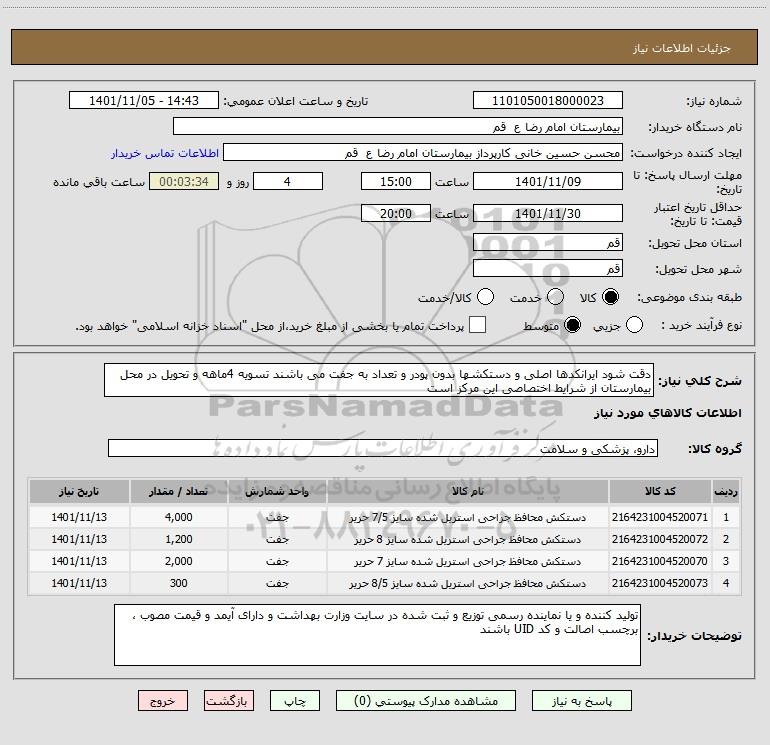Viewport: 770px width, 745px height.
Task: Click the شماره نیاز field 1101050018000023
Action: point(548,101)
